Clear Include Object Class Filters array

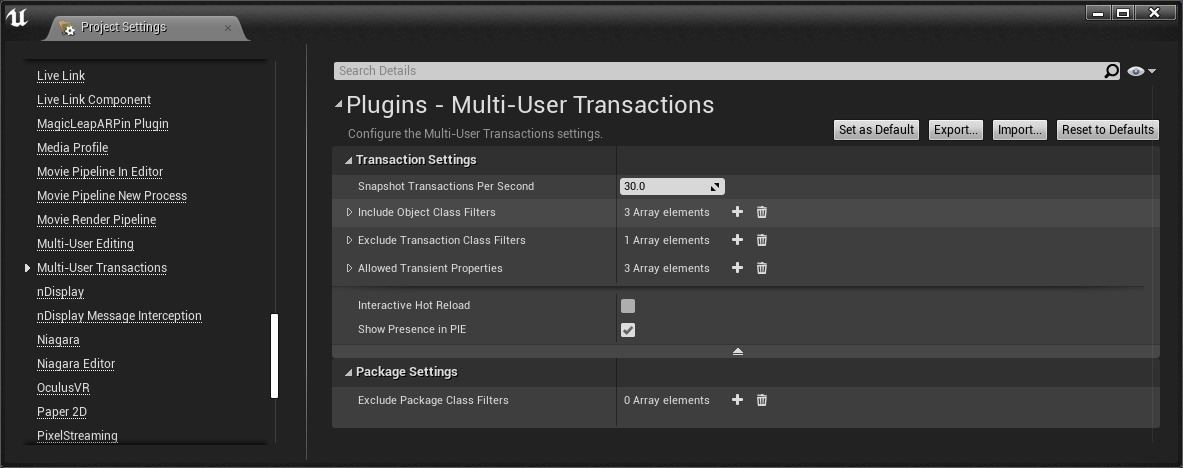(x=762, y=212)
